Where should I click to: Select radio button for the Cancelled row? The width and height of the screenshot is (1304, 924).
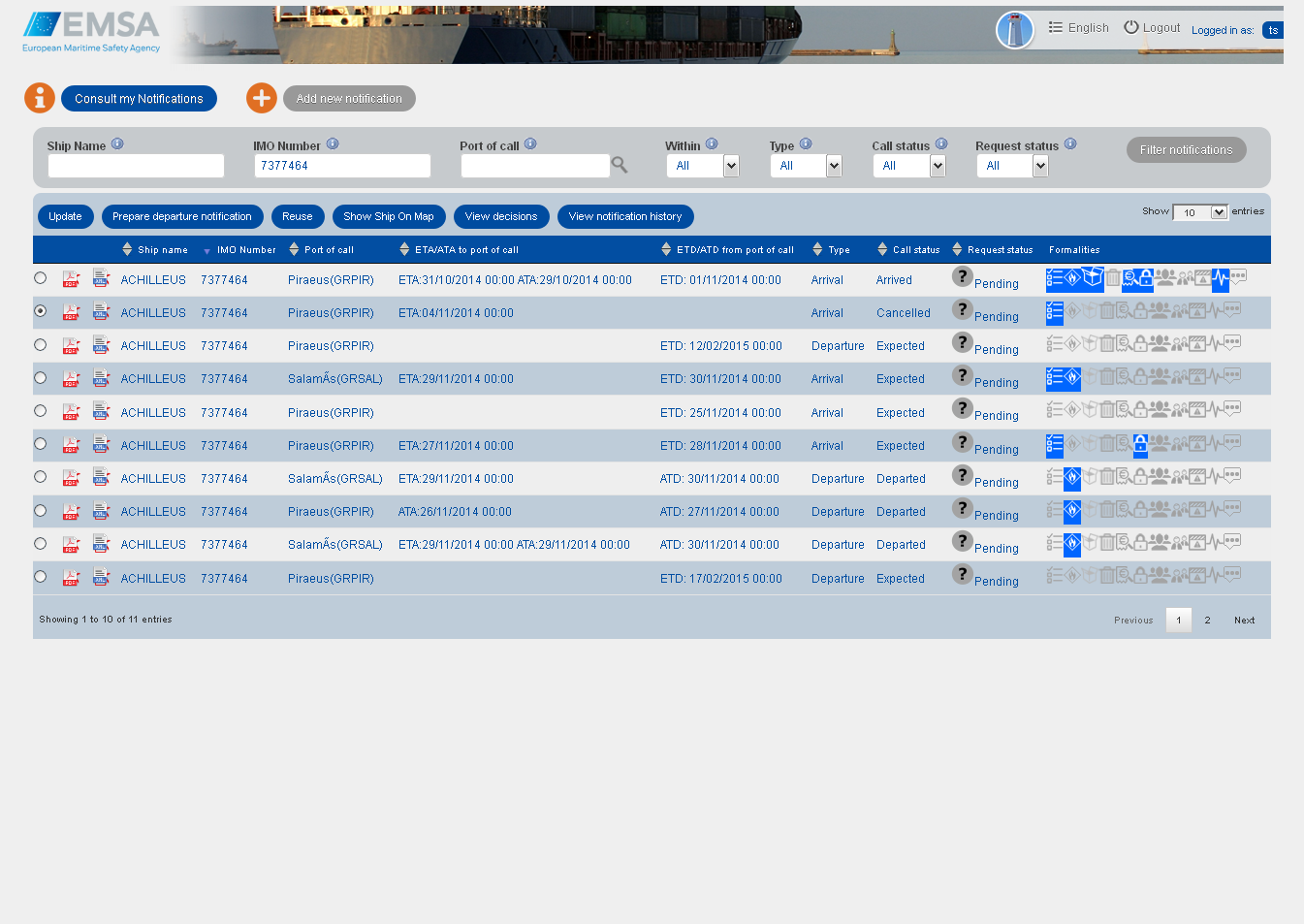click(40, 311)
